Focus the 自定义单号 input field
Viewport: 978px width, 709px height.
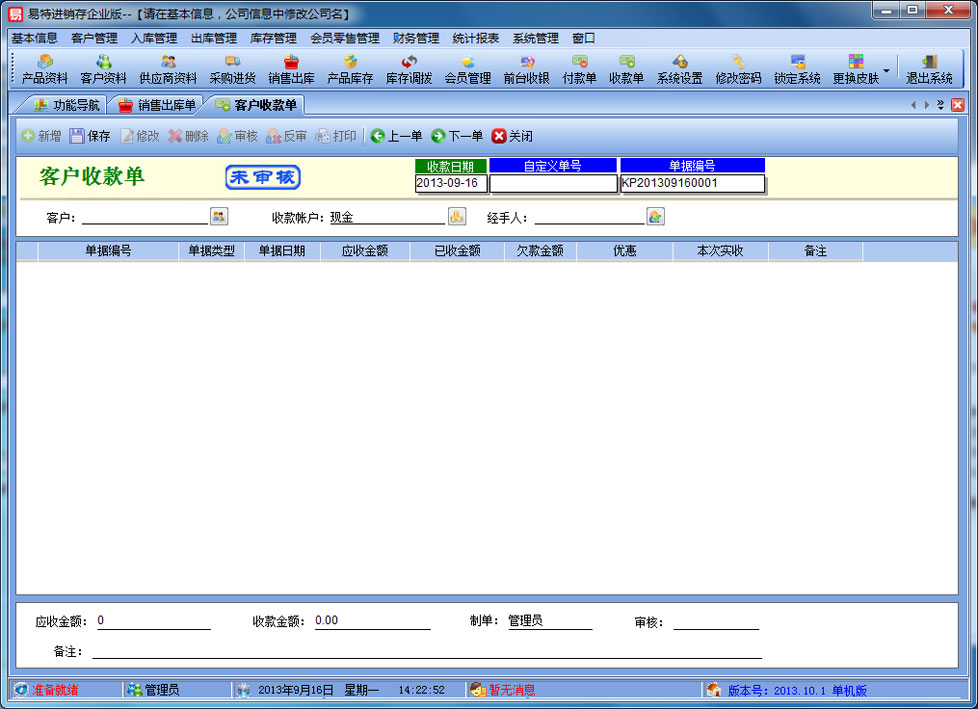click(553, 183)
